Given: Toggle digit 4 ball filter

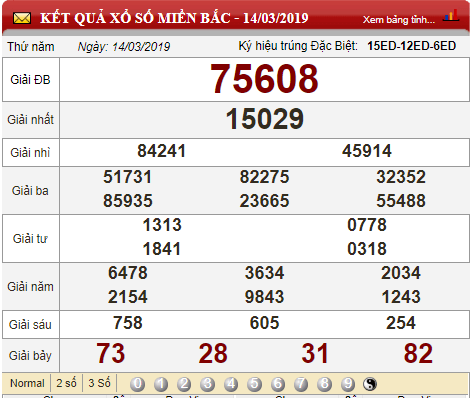Looking at the screenshot, I should (231, 384).
